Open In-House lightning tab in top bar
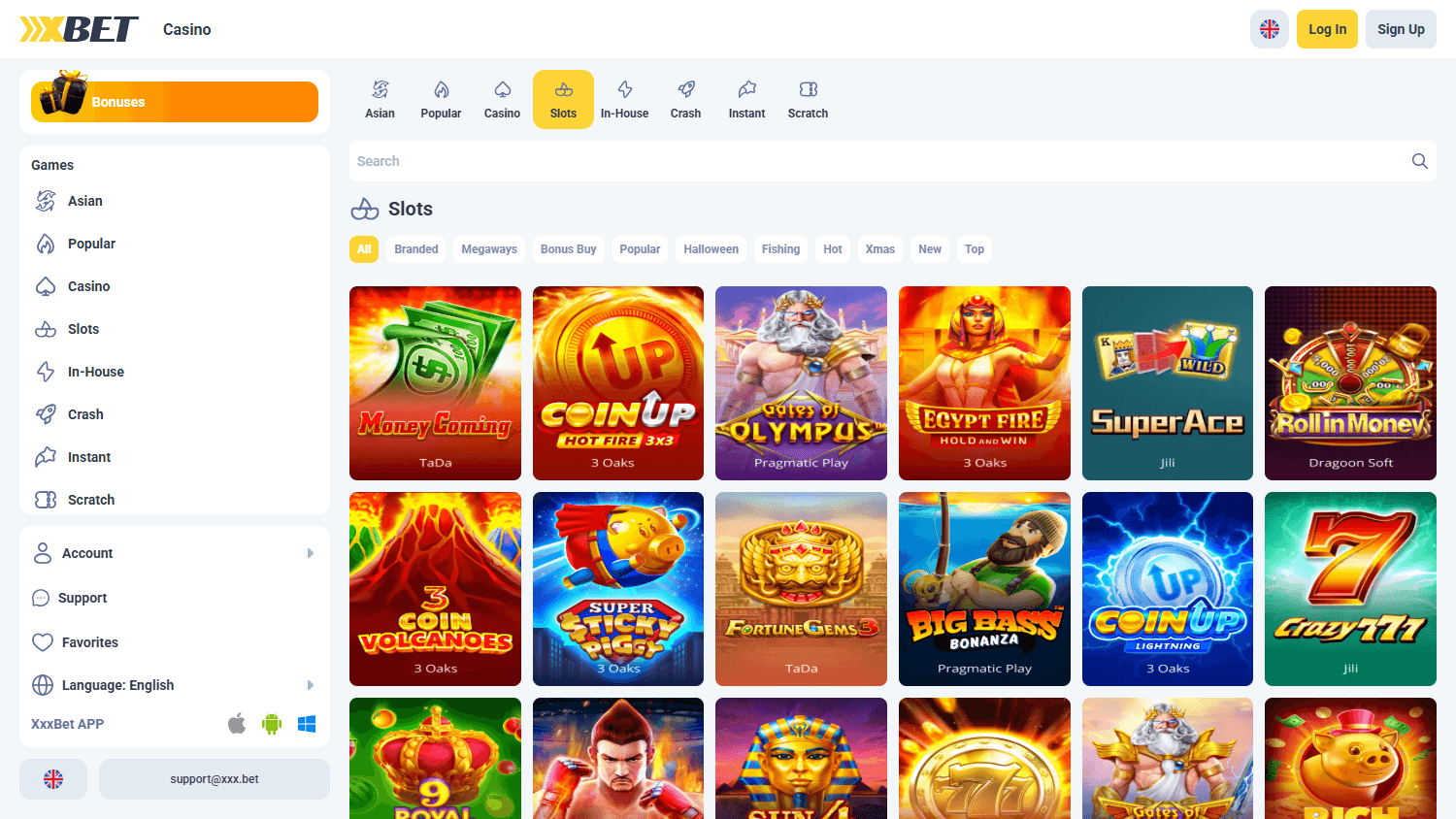This screenshot has width=1456, height=819. [624, 99]
